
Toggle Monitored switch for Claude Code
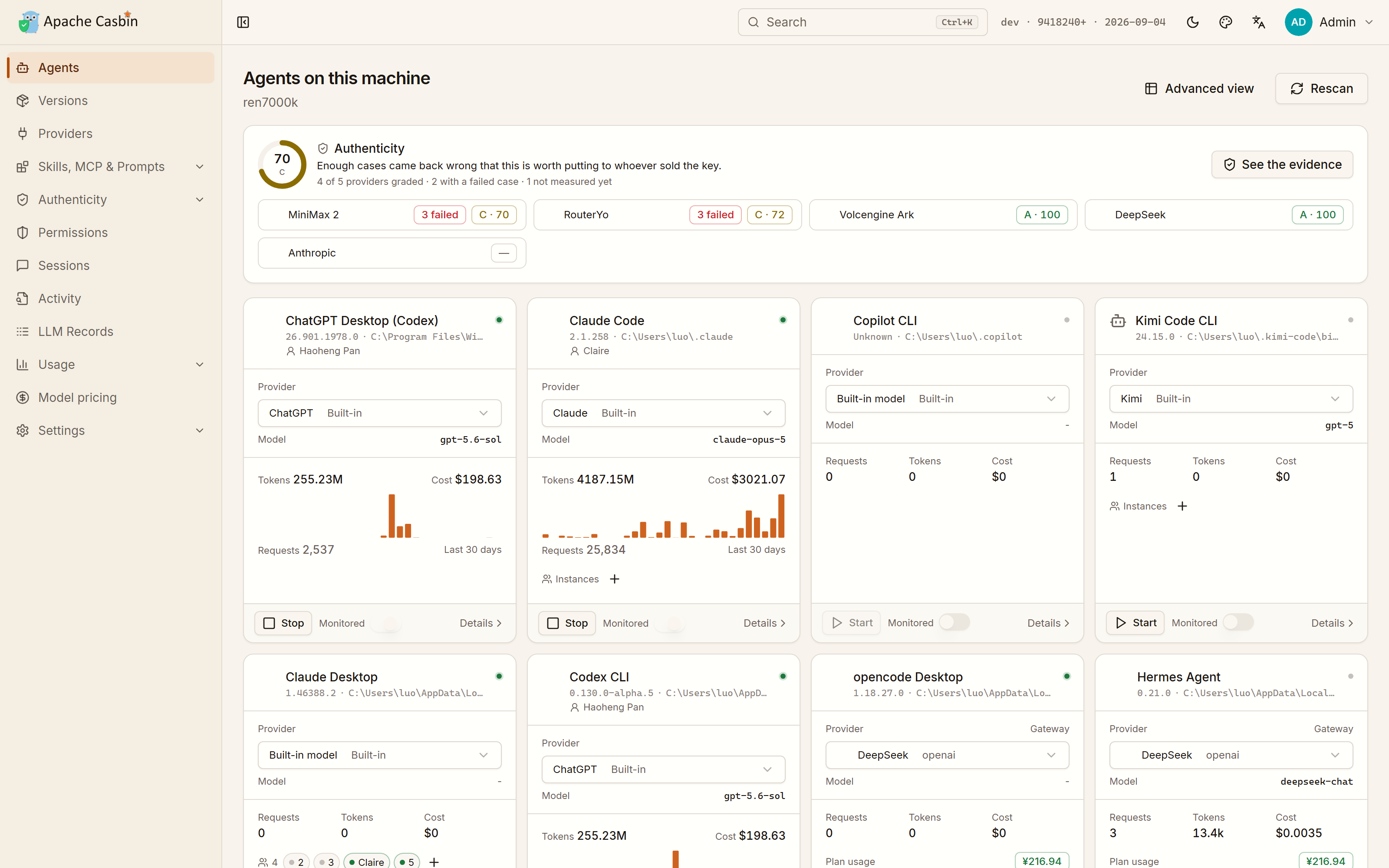670,623
